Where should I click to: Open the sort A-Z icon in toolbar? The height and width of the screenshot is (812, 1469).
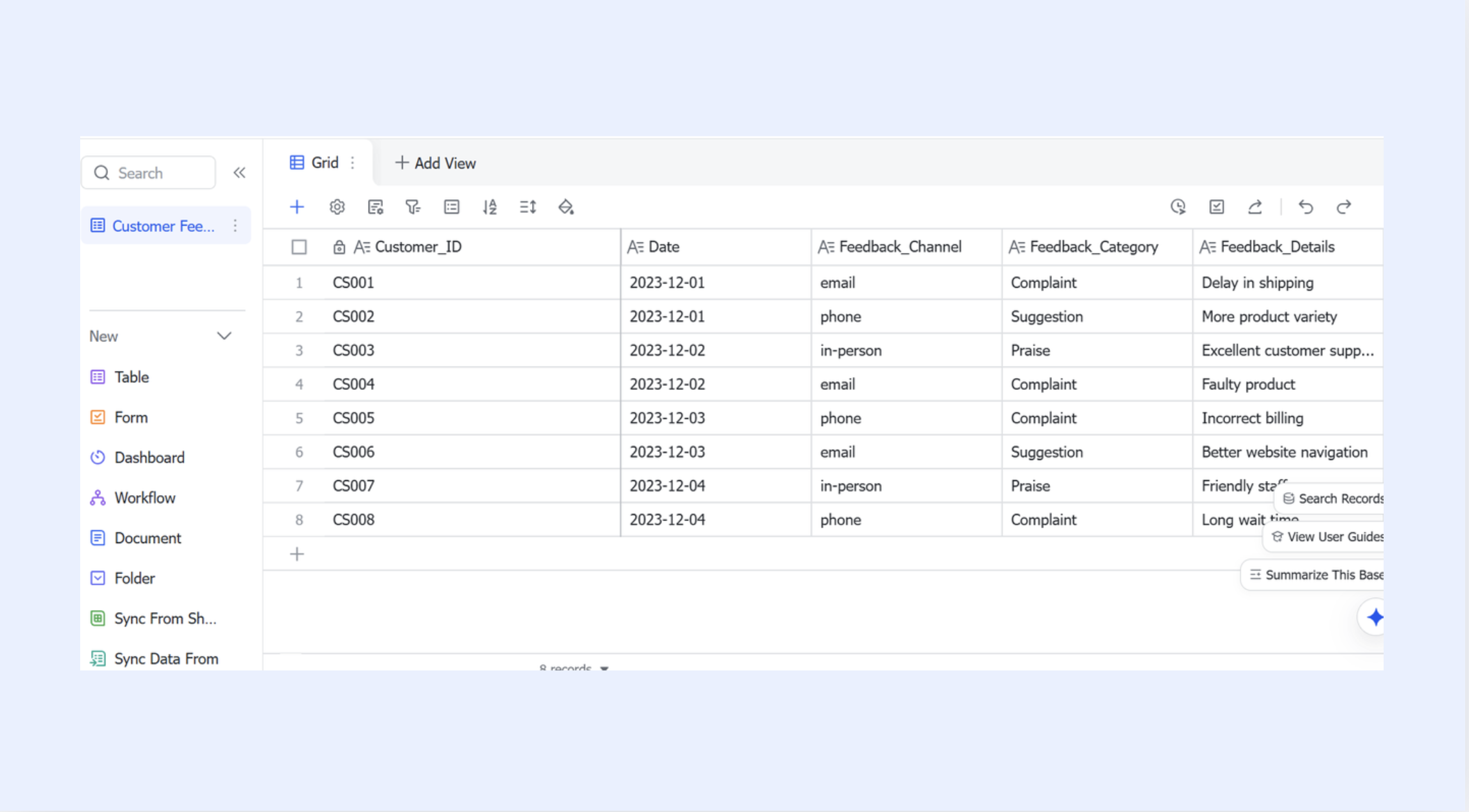489,207
